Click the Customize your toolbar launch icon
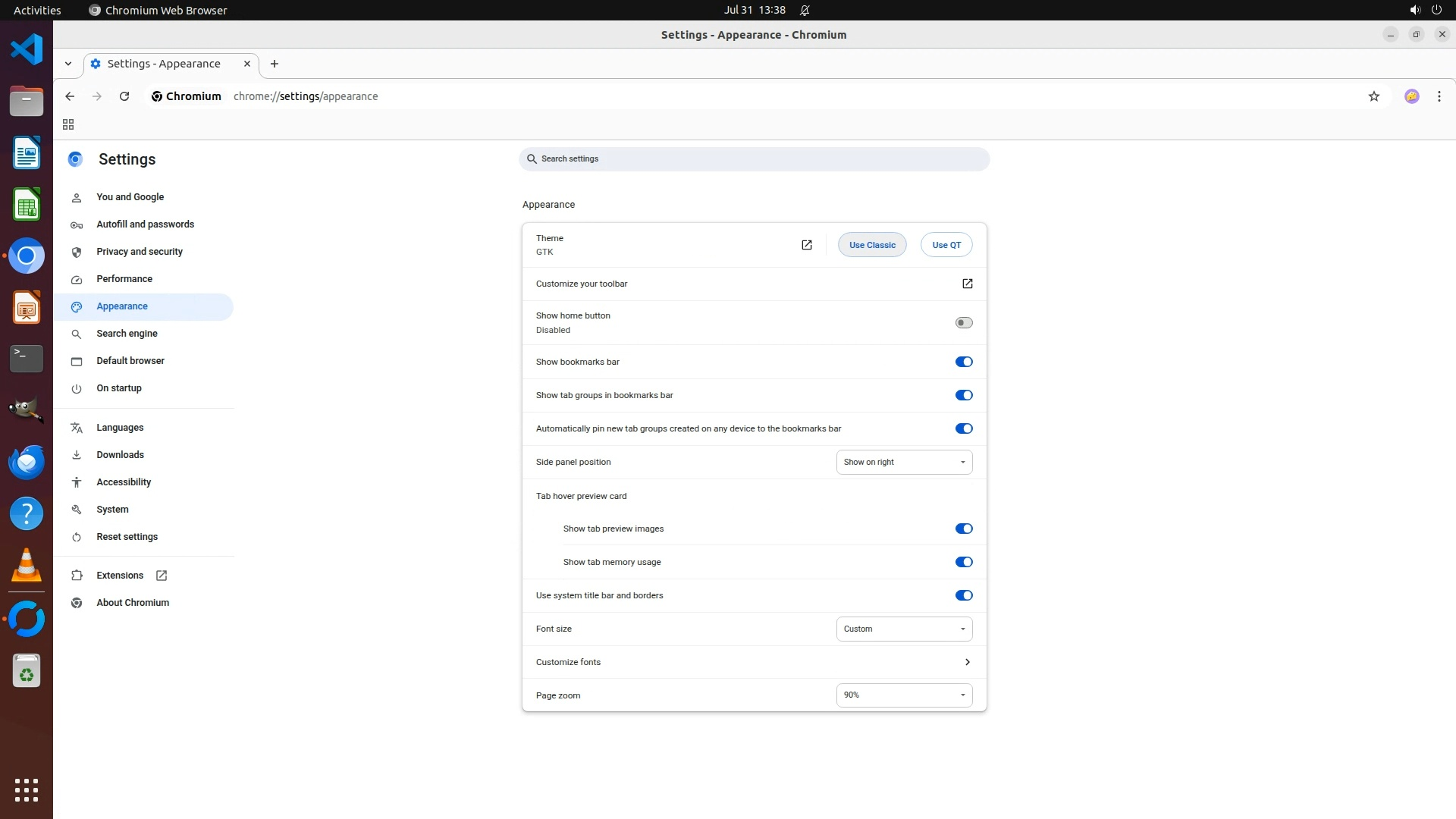 967,284
